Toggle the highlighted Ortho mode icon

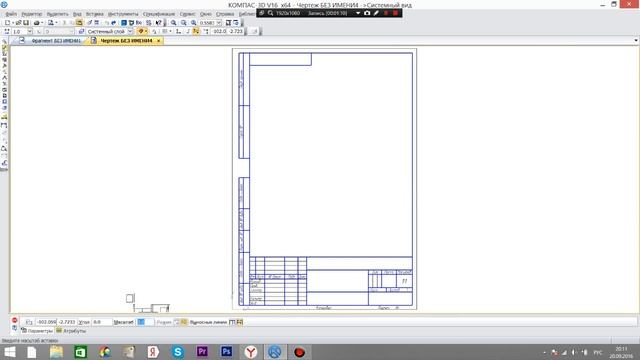(x=196, y=31)
